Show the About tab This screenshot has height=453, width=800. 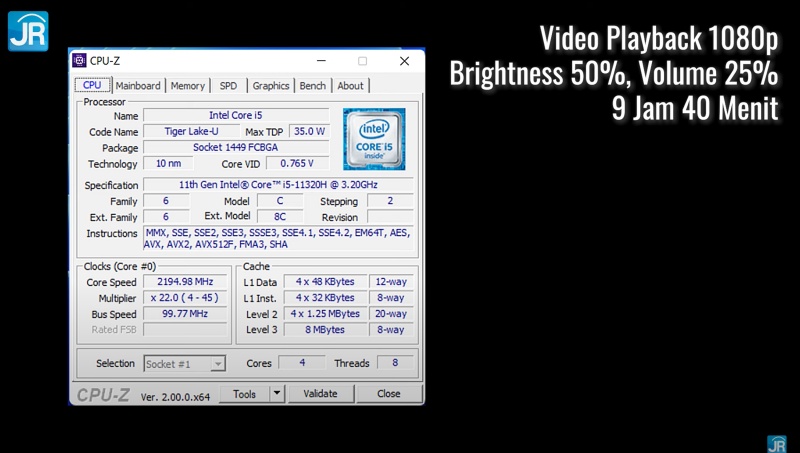click(350, 86)
